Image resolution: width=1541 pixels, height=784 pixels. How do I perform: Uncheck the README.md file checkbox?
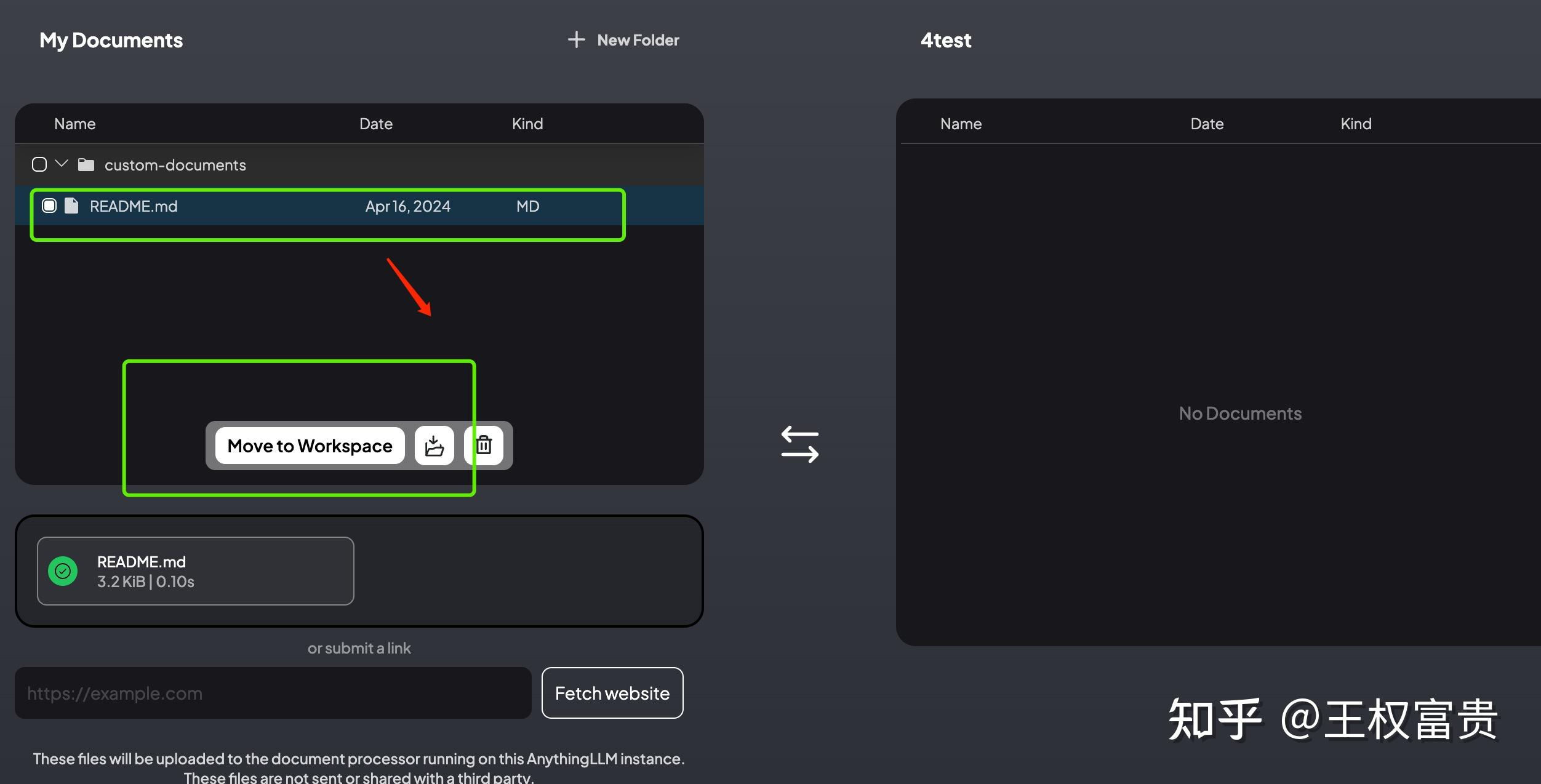click(49, 206)
